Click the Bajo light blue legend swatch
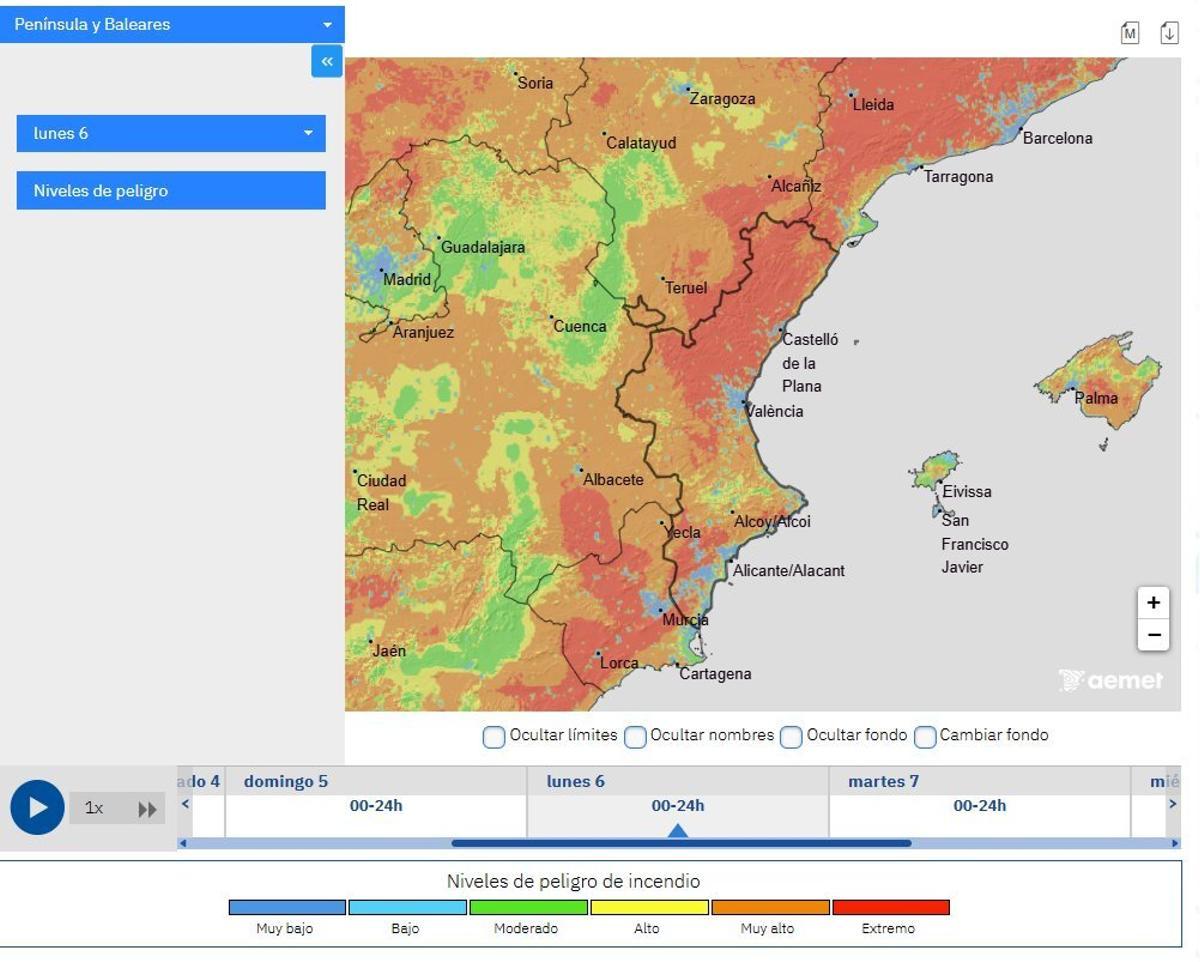 [407, 907]
